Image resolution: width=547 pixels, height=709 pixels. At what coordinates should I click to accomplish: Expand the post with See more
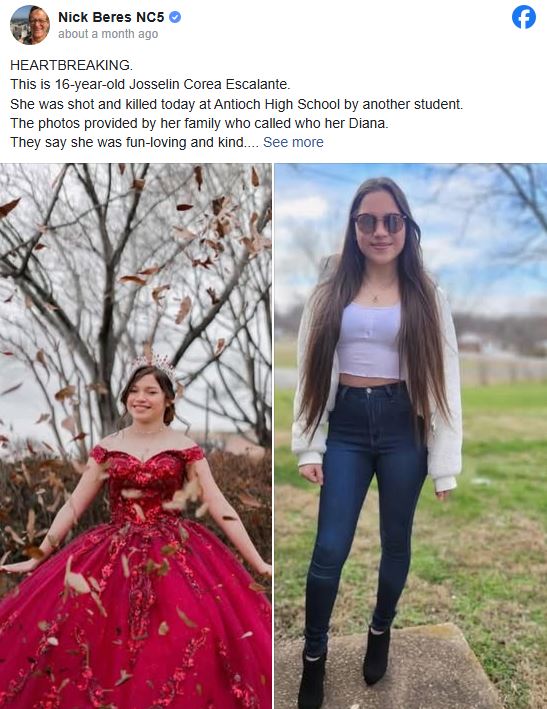pos(293,142)
